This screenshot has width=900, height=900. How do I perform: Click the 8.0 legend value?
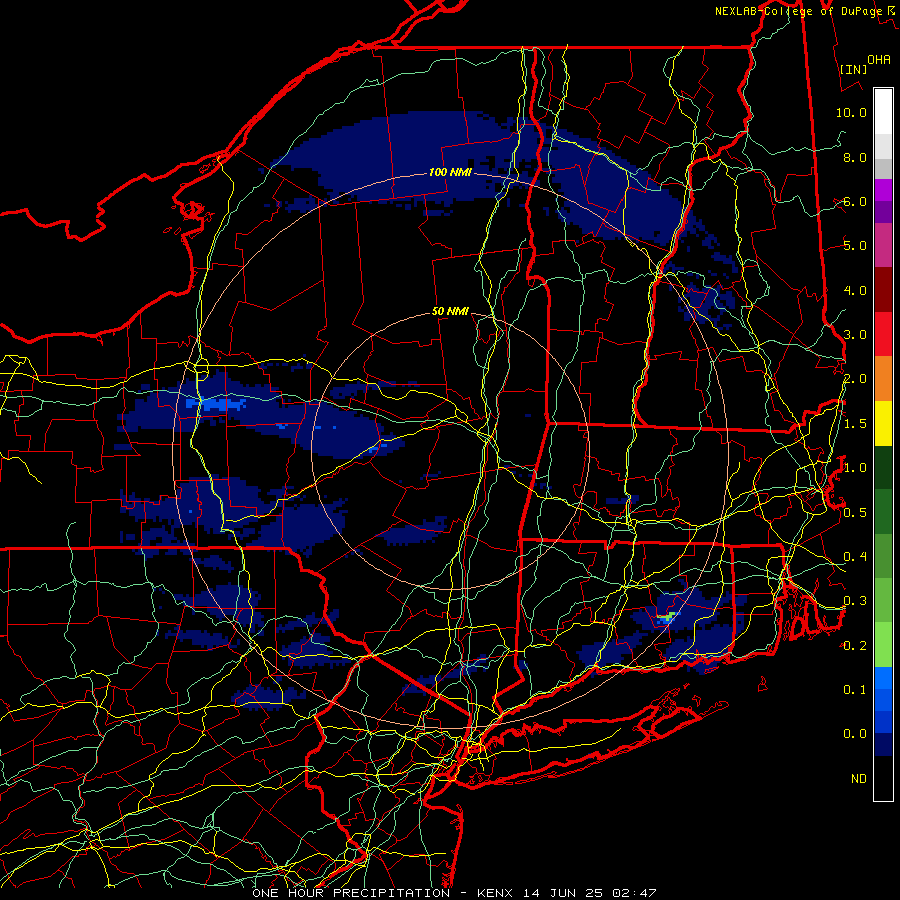pyautogui.click(x=855, y=157)
